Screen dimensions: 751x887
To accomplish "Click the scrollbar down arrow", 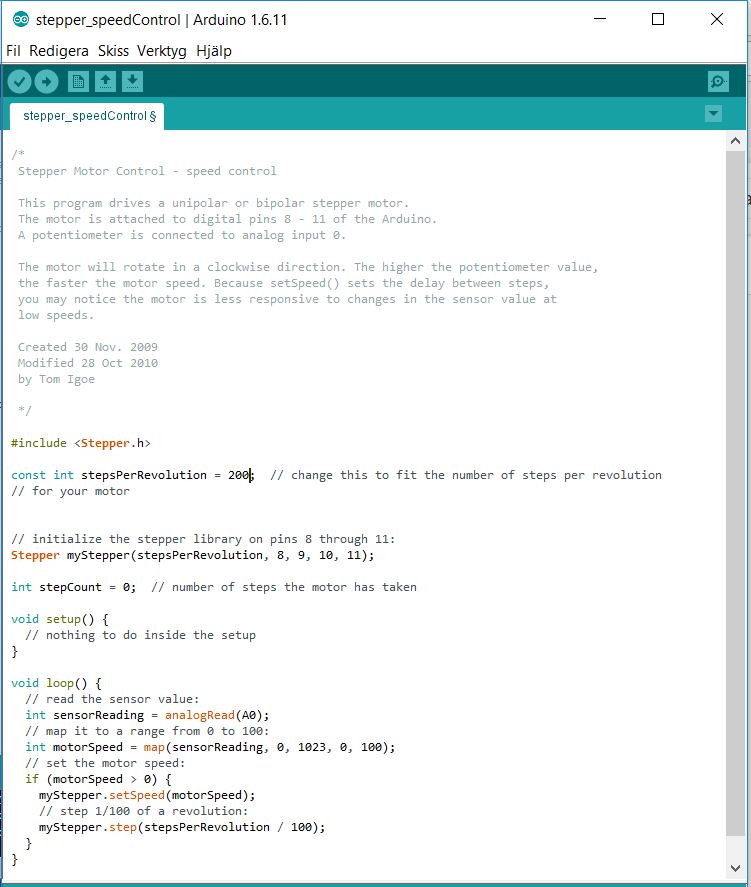I will point(735,868).
